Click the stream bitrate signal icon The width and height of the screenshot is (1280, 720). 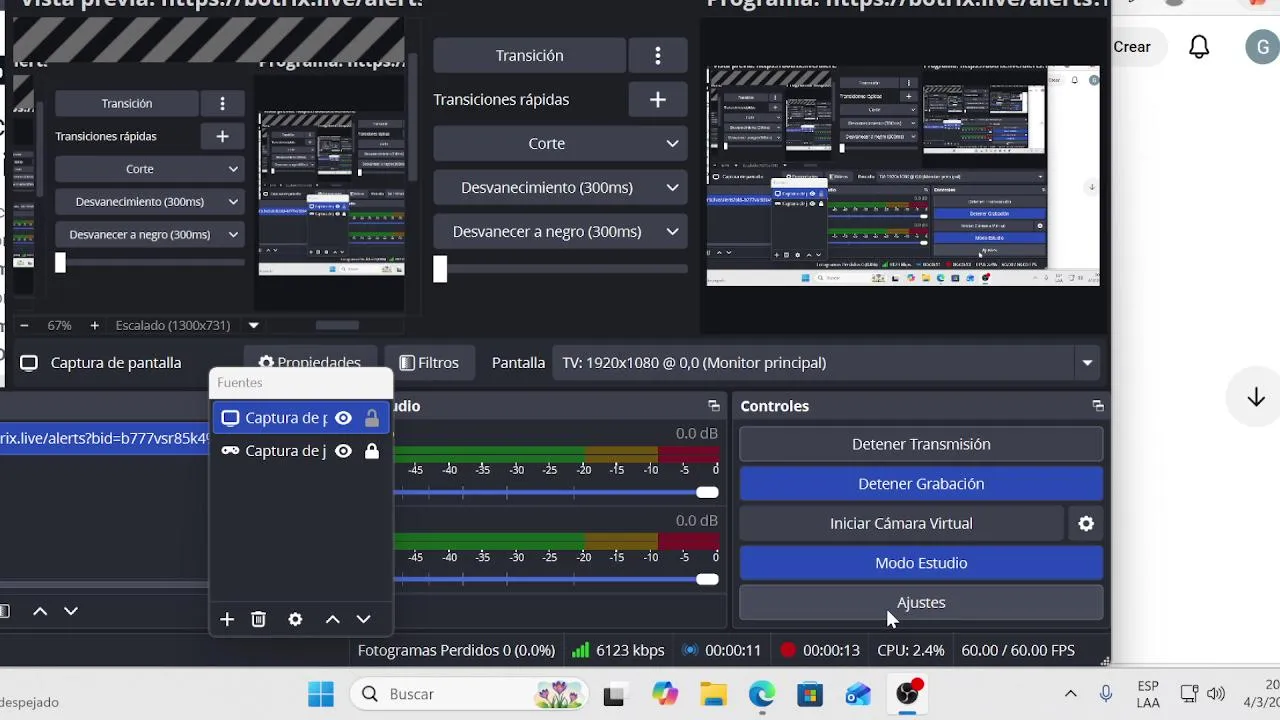point(580,650)
